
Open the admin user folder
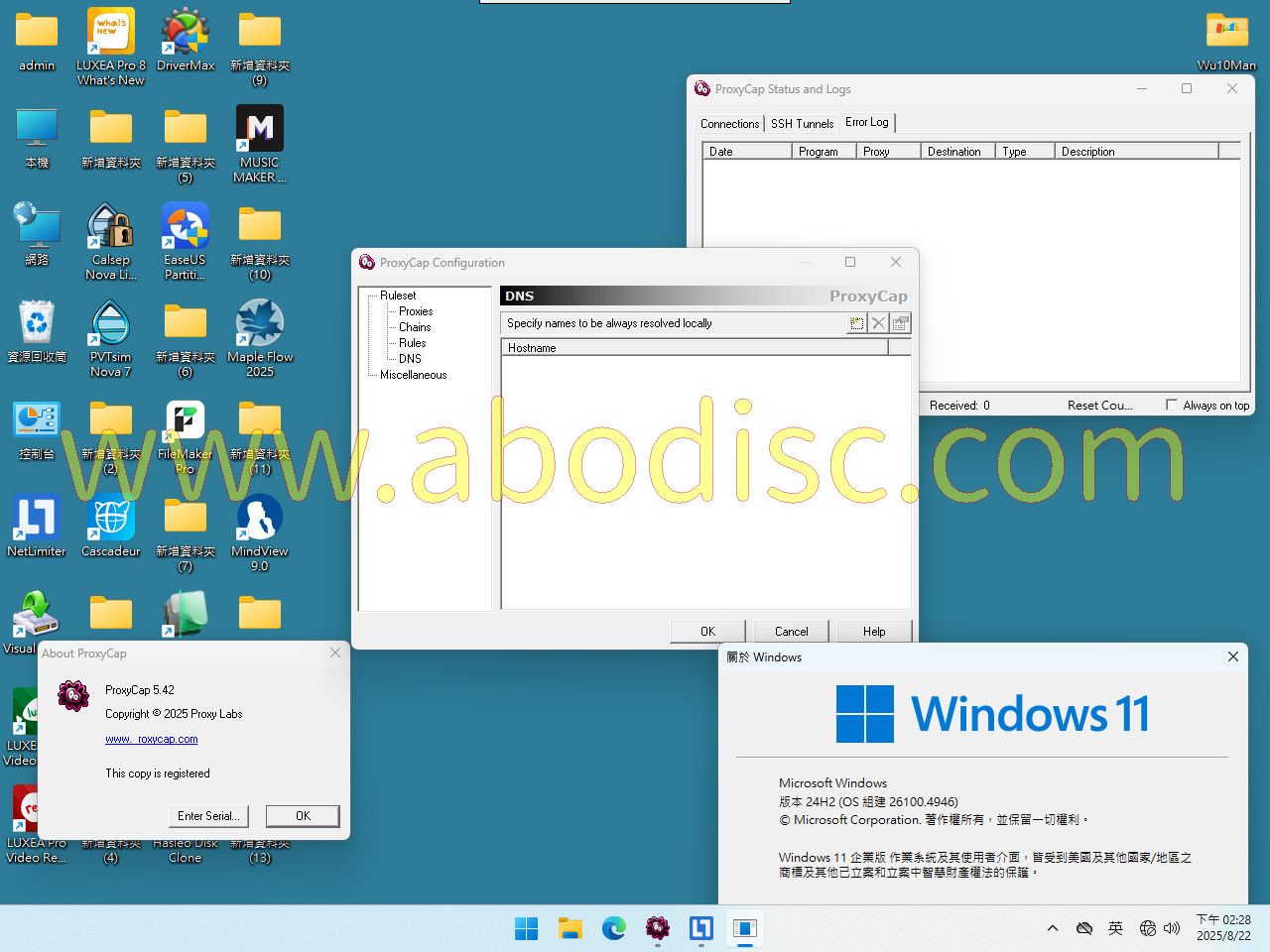click(x=37, y=42)
